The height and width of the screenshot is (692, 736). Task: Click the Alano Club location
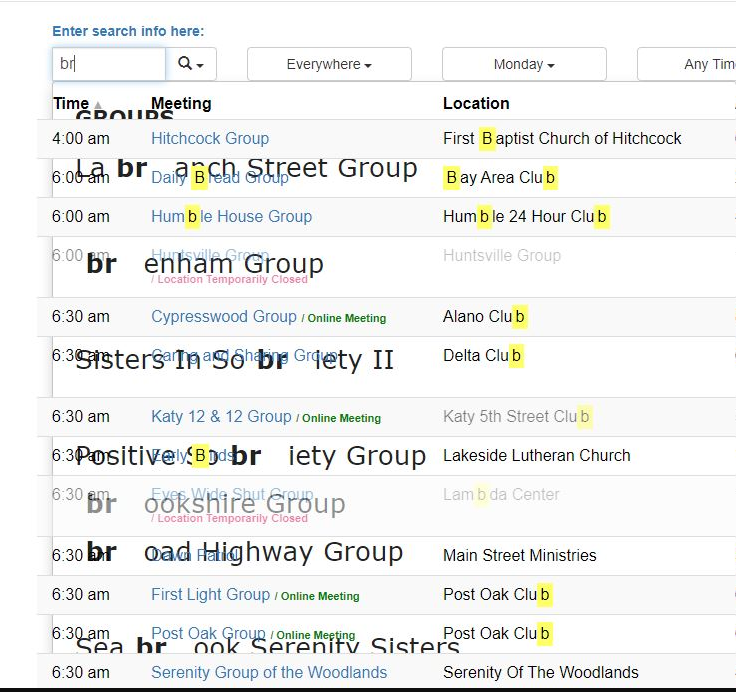(x=485, y=316)
